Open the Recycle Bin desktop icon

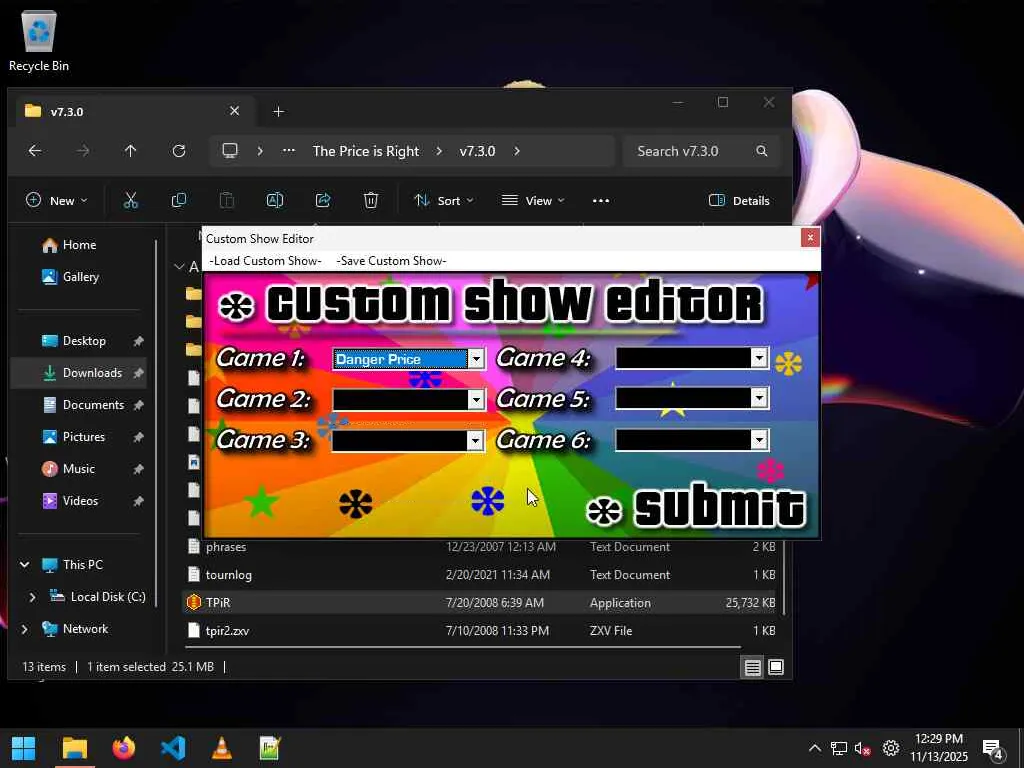(39, 41)
